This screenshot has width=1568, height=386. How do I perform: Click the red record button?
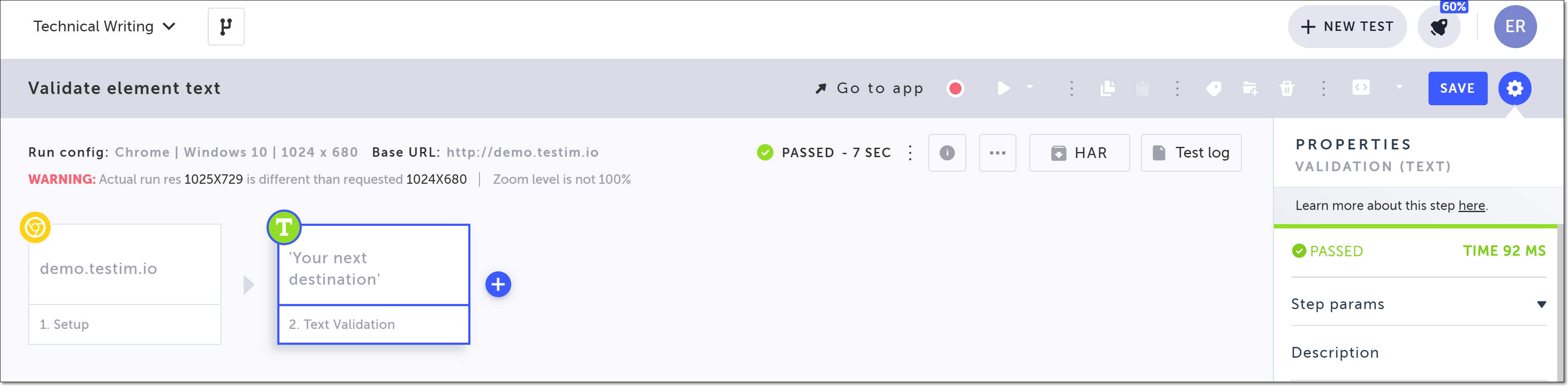pos(955,89)
